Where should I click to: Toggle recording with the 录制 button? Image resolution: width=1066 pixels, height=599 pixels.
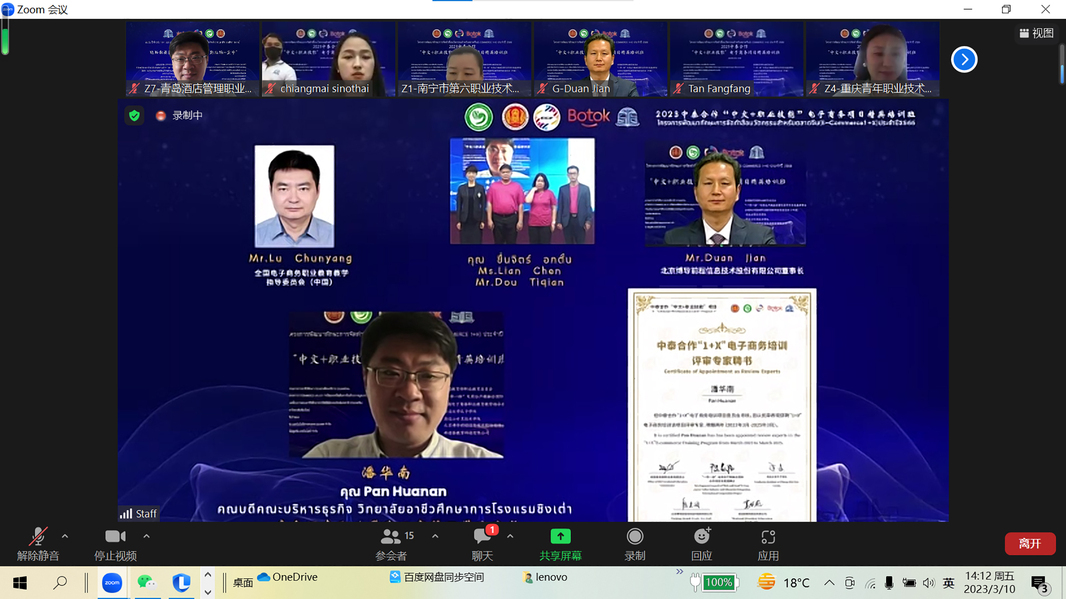coord(634,543)
